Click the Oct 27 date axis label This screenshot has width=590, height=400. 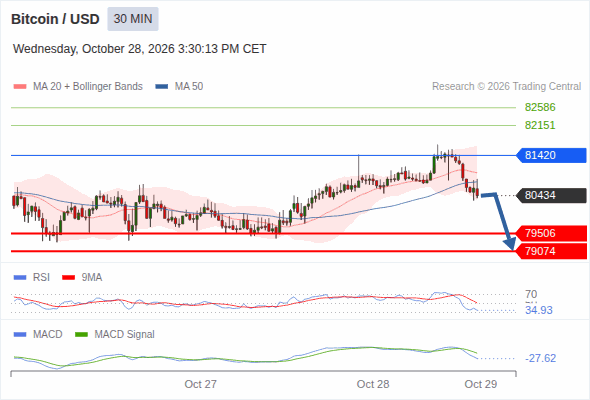coord(201,384)
